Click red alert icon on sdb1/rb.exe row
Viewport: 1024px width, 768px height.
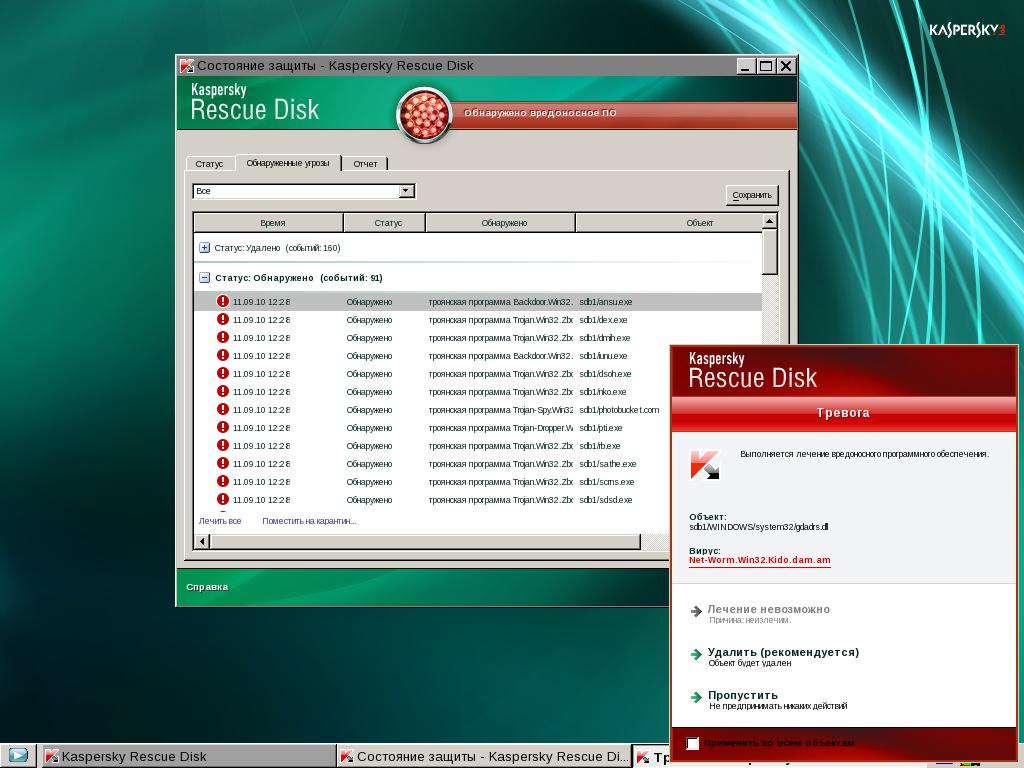point(223,445)
